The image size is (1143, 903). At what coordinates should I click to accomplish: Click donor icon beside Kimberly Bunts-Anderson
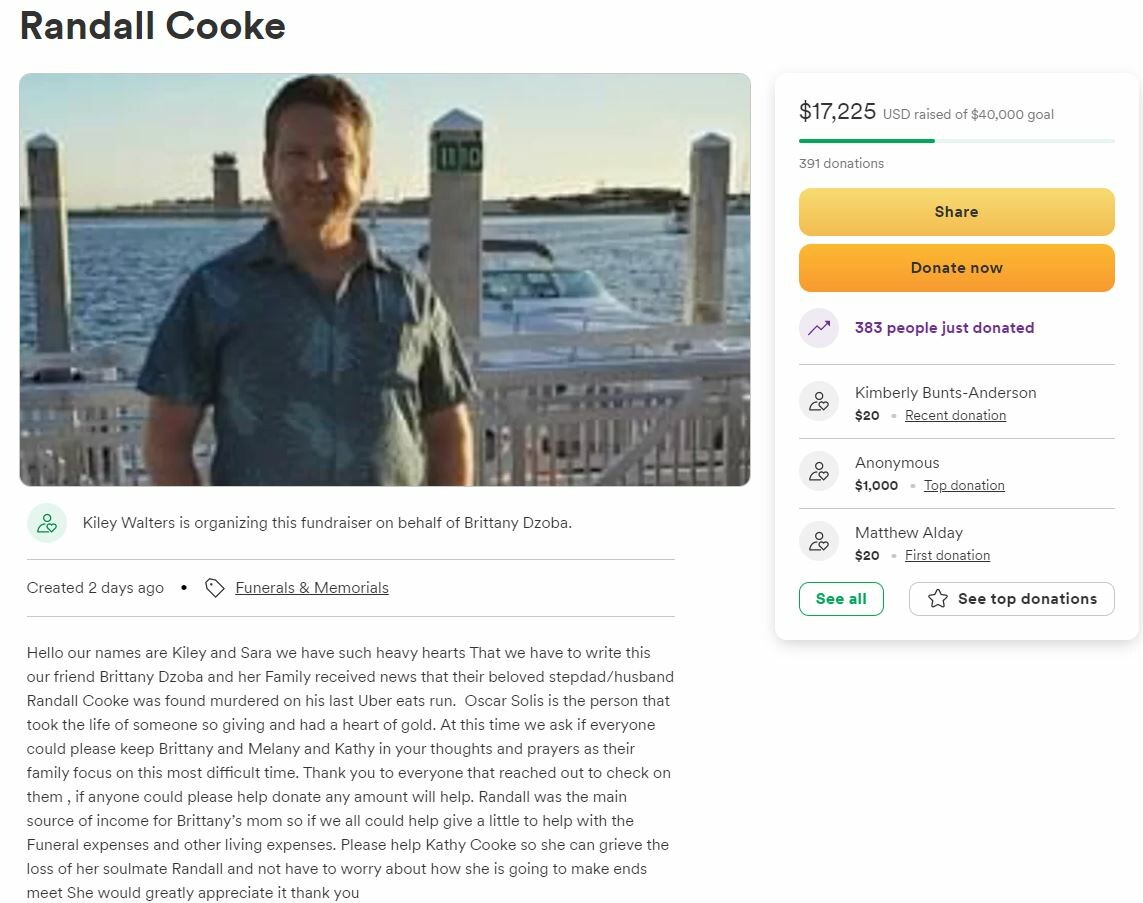point(819,401)
